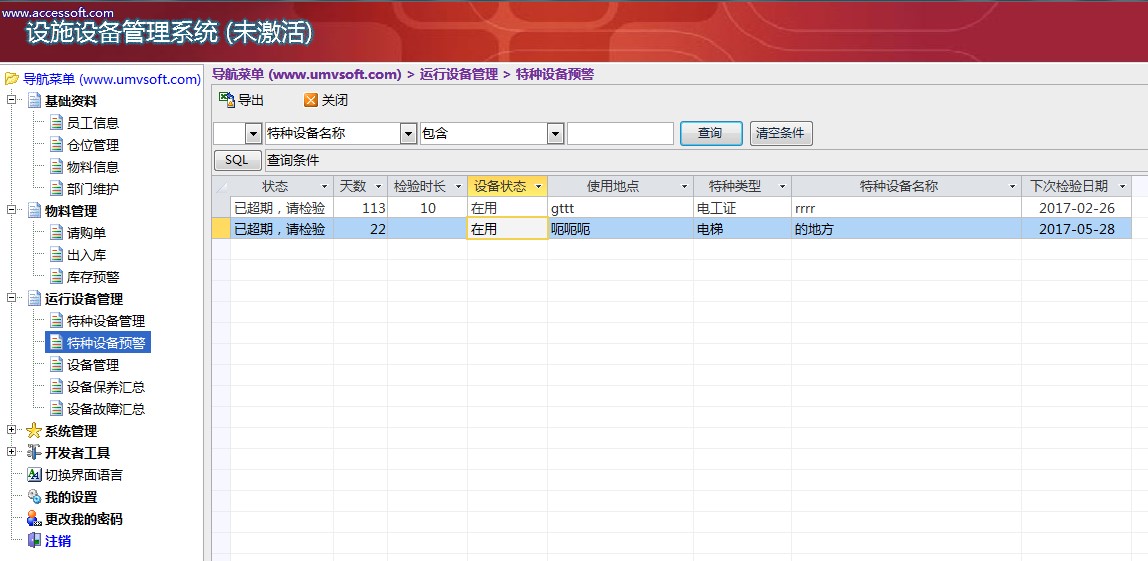
Task: Click 注销 to log out
Action: pyautogui.click(x=58, y=541)
